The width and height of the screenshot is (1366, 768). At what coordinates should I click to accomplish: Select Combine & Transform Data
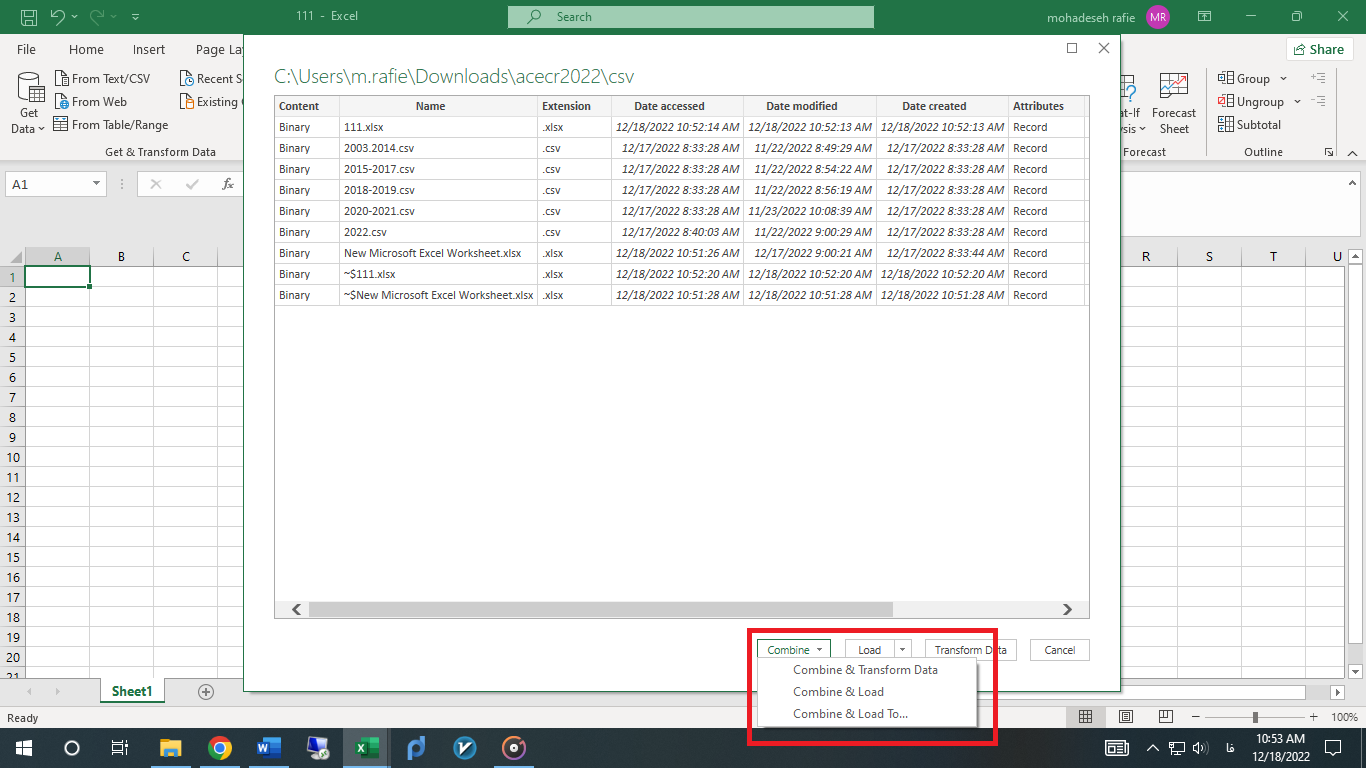click(x=865, y=670)
